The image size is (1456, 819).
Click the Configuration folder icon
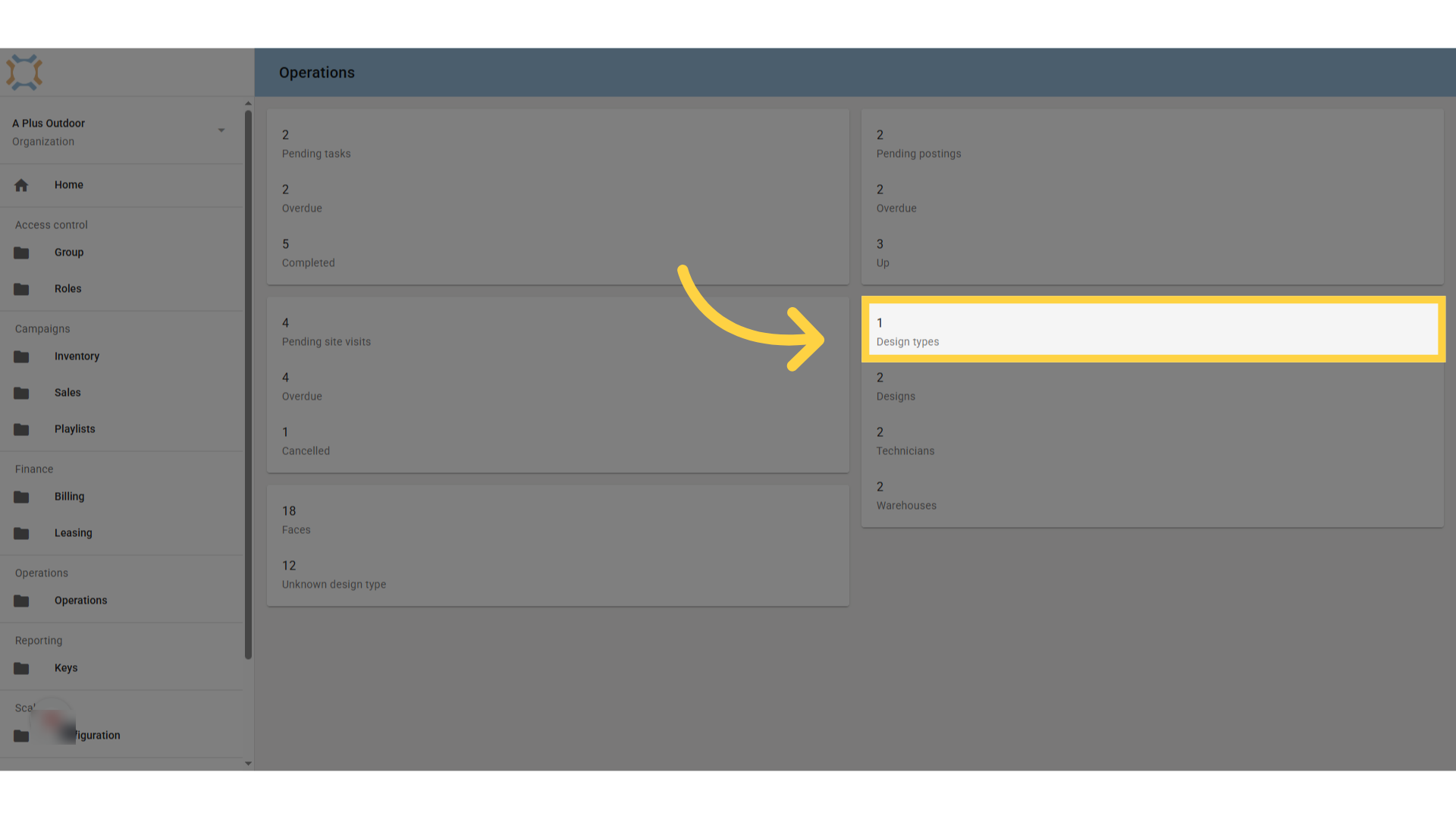click(x=21, y=736)
